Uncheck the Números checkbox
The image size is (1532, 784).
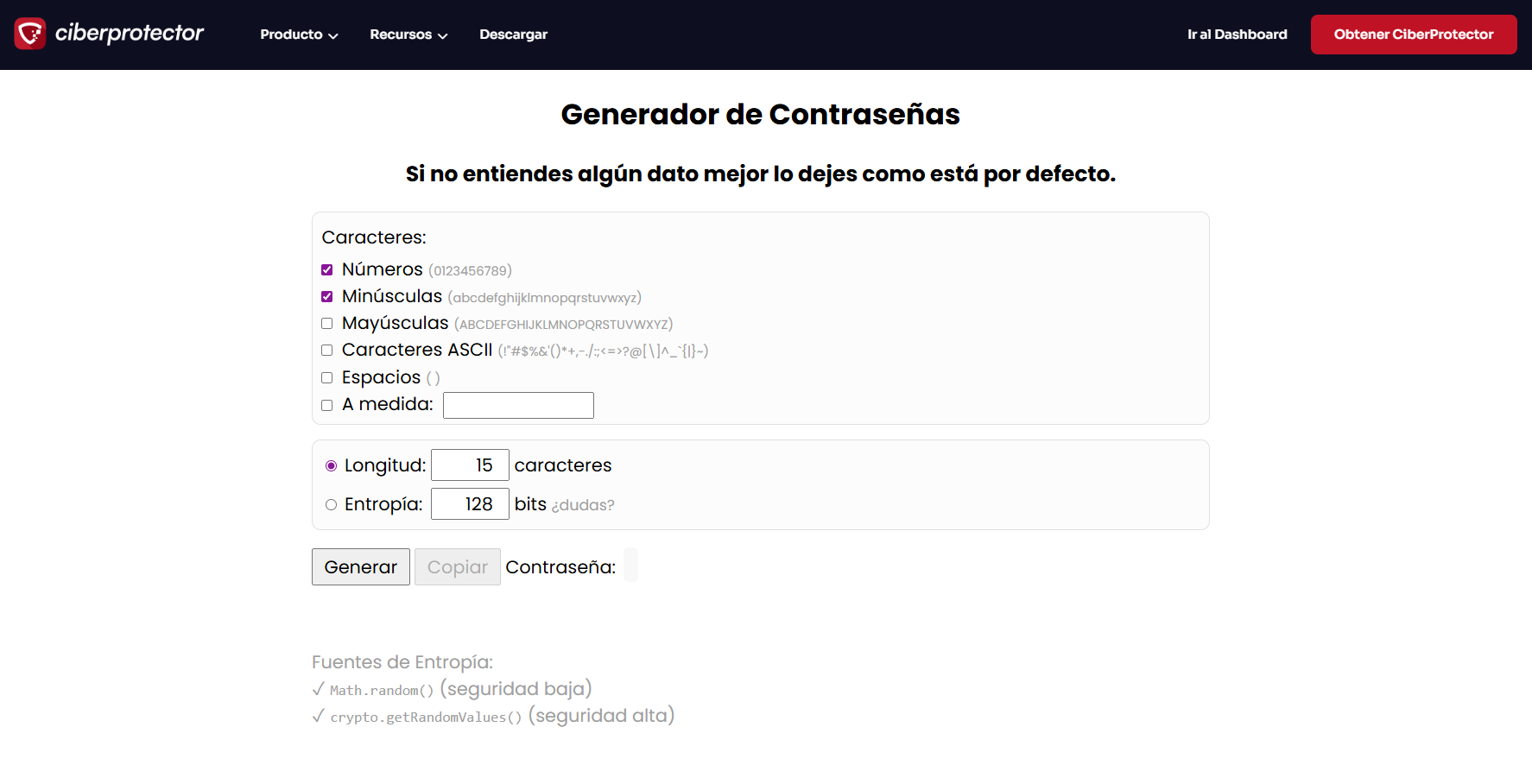point(327,270)
